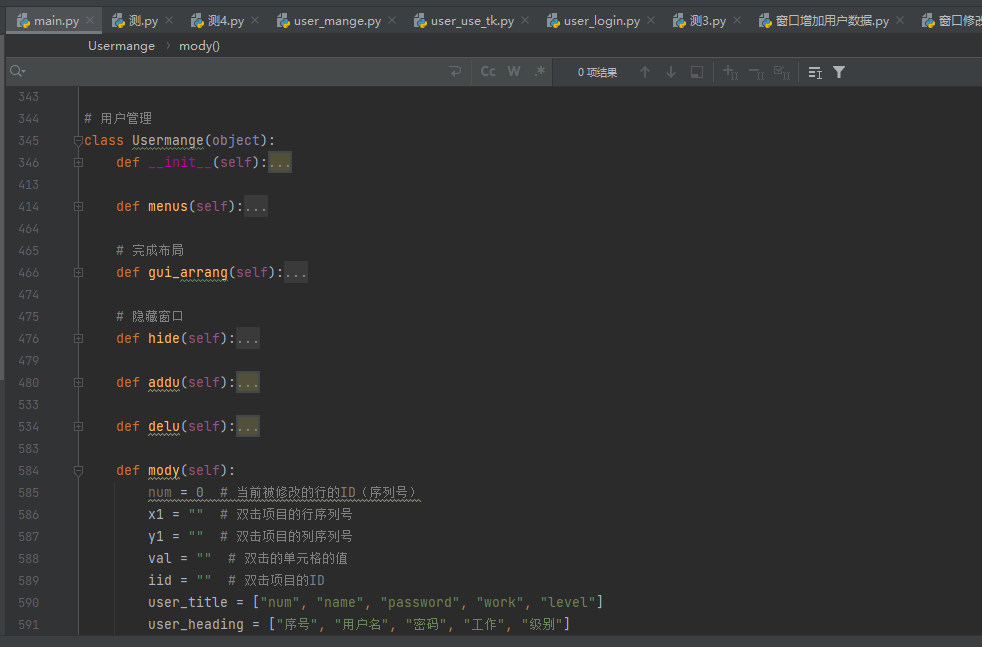
Task: Toggle Match Case (Cc) in find bar
Action: 488,72
